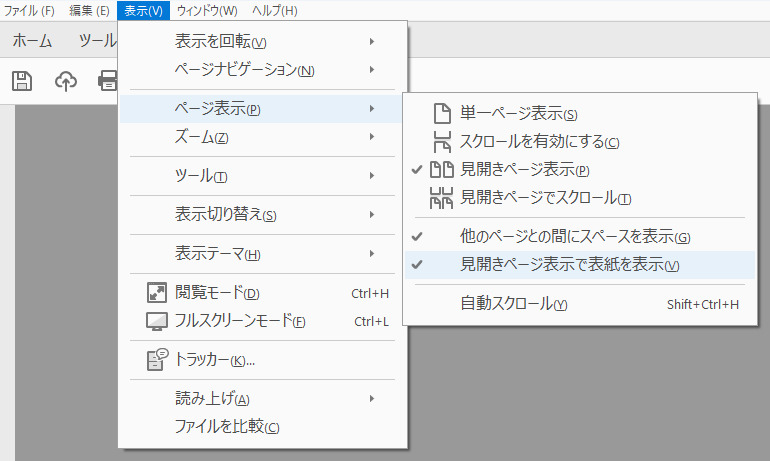Choose 自動スクロール from the submenu
The image size is (770, 461).
(514, 303)
